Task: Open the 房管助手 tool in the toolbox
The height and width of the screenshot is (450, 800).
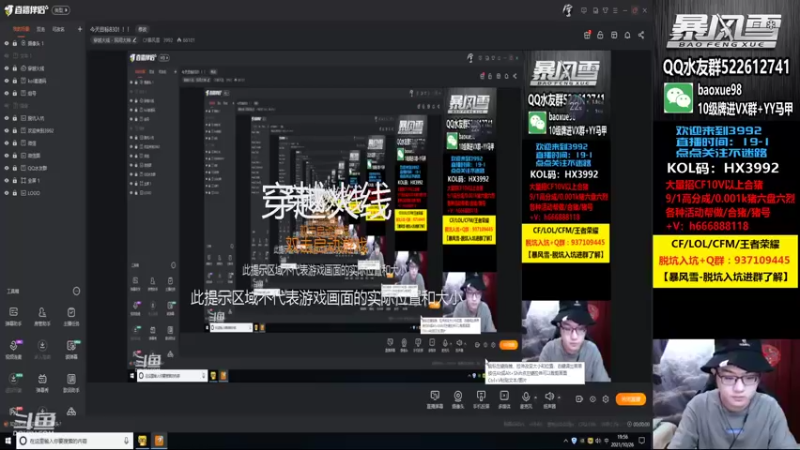Action: click(x=42, y=316)
